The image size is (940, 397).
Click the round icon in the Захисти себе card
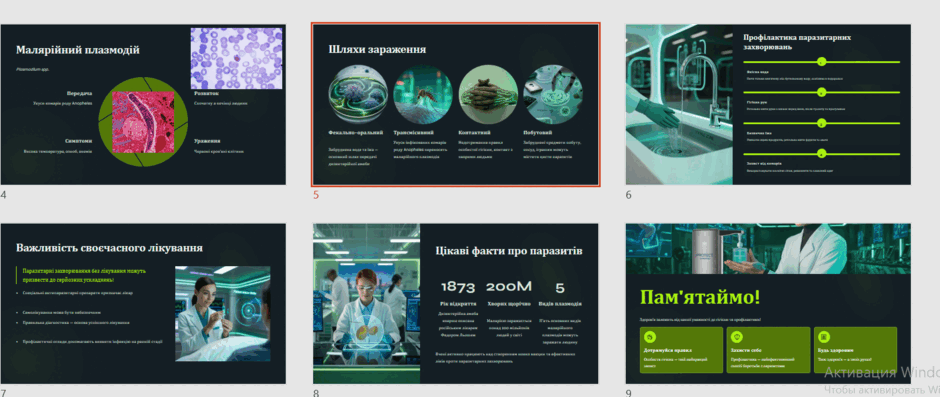738,336
